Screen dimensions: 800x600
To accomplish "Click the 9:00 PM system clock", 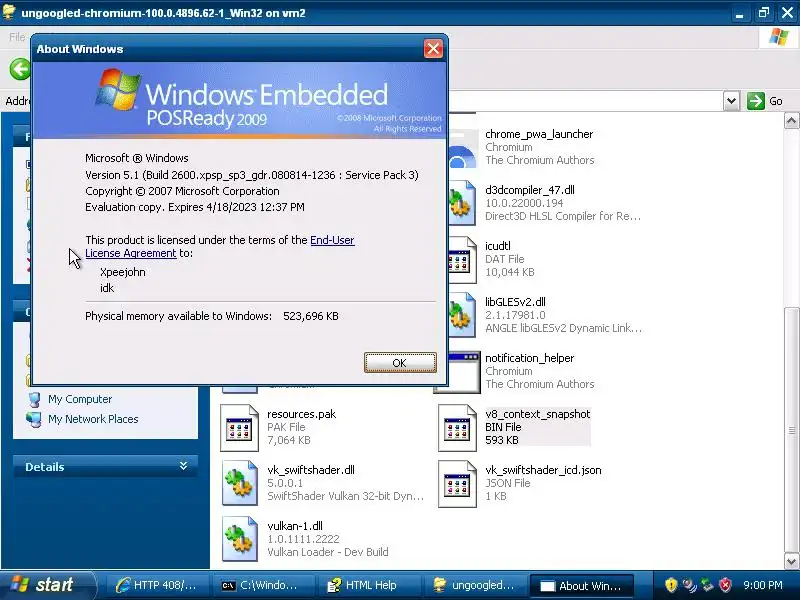I will 763,585.
